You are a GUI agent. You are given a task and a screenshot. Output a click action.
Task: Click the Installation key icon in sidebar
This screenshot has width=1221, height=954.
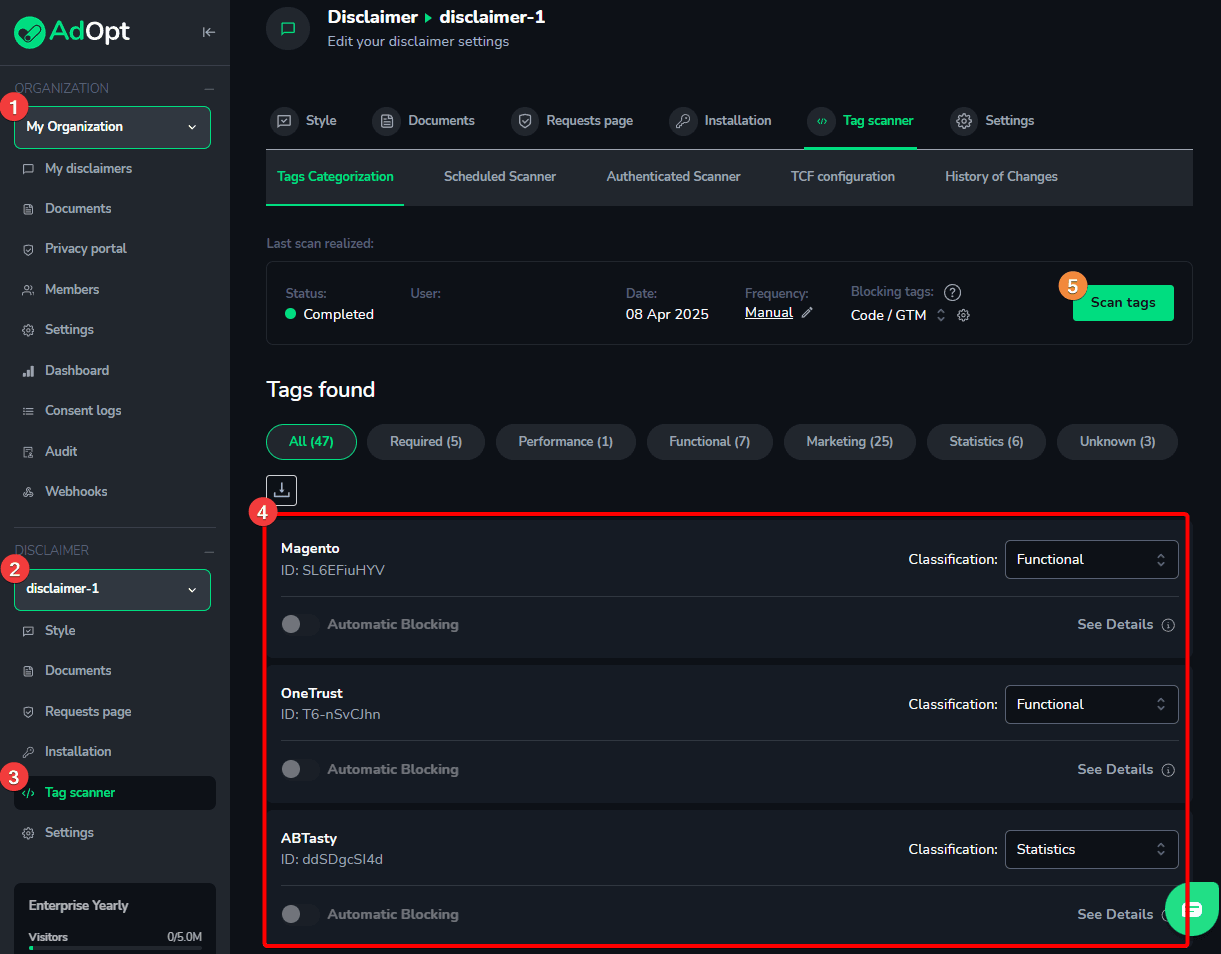pyautogui.click(x=28, y=752)
